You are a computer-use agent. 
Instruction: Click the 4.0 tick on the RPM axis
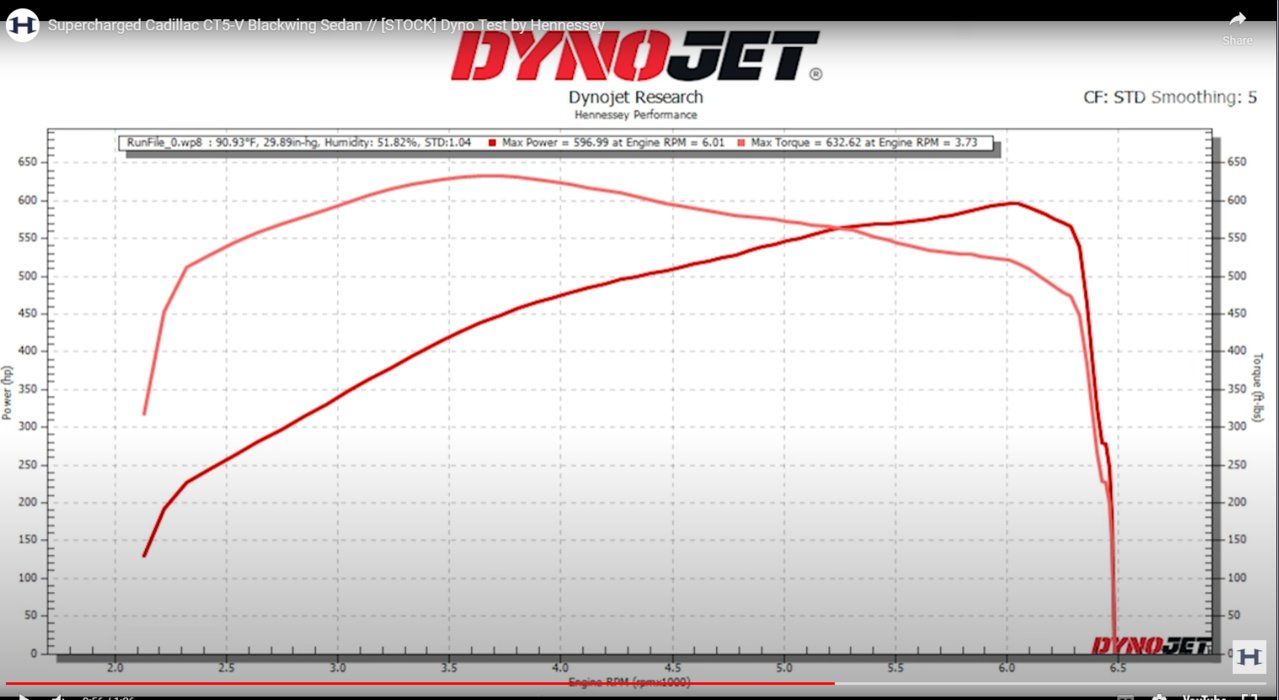pyautogui.click(x=560, y=667)
